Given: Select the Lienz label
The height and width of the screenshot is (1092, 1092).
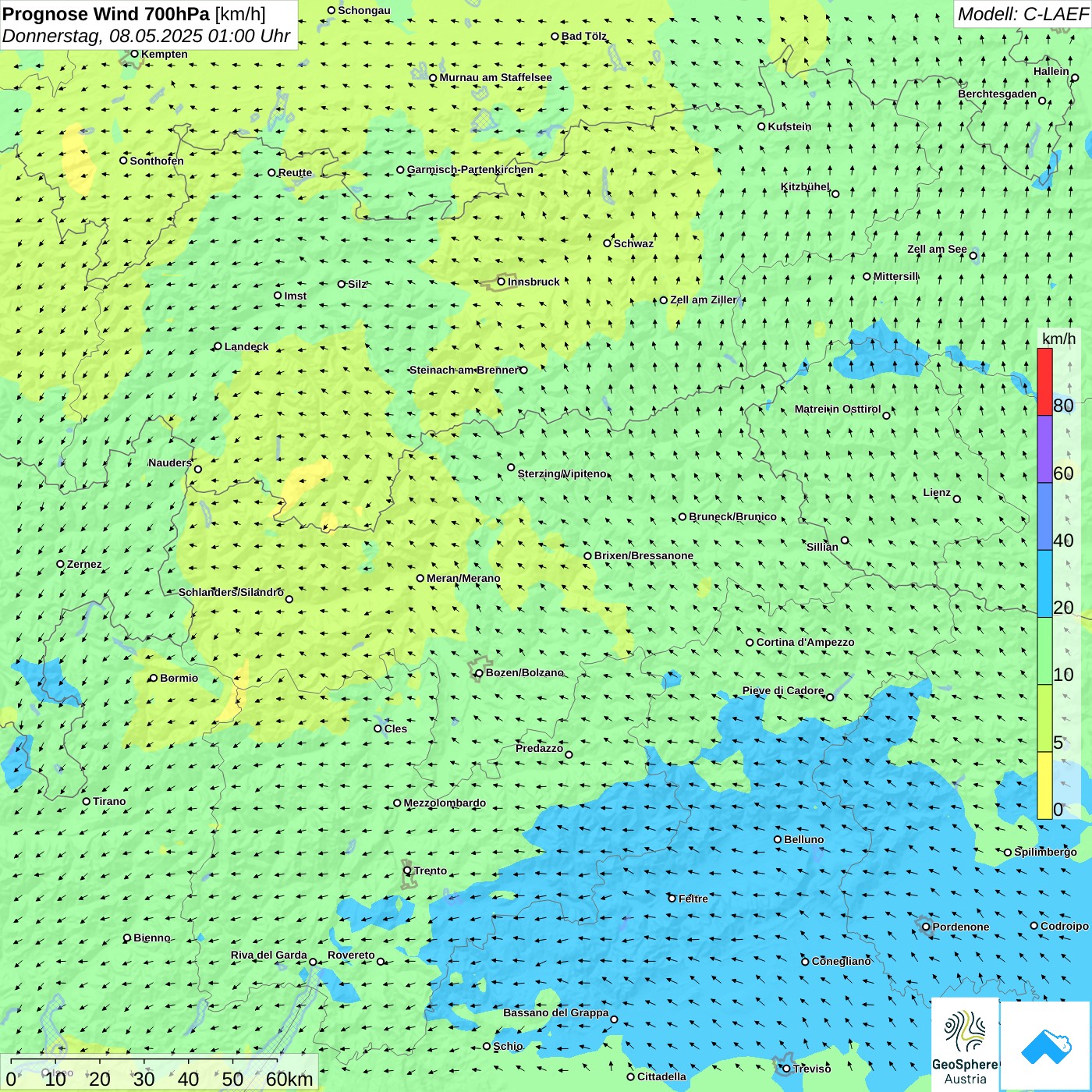Looking at the screenshot, I should 937,493.
